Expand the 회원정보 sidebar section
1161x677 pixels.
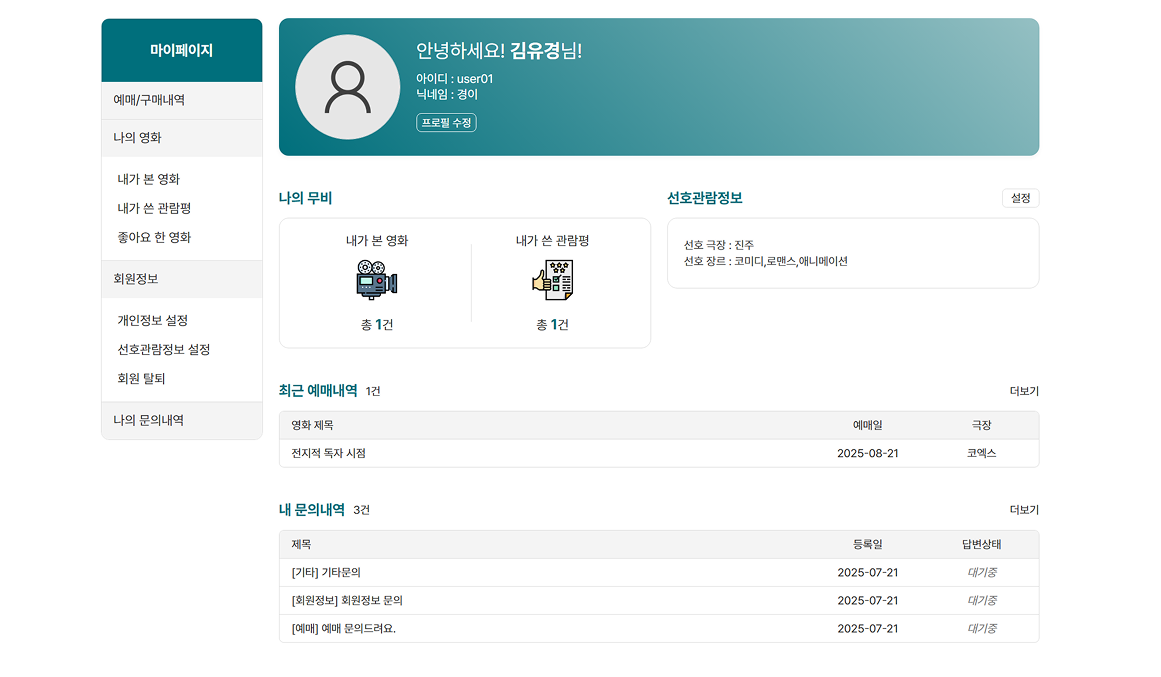(136, 279)
